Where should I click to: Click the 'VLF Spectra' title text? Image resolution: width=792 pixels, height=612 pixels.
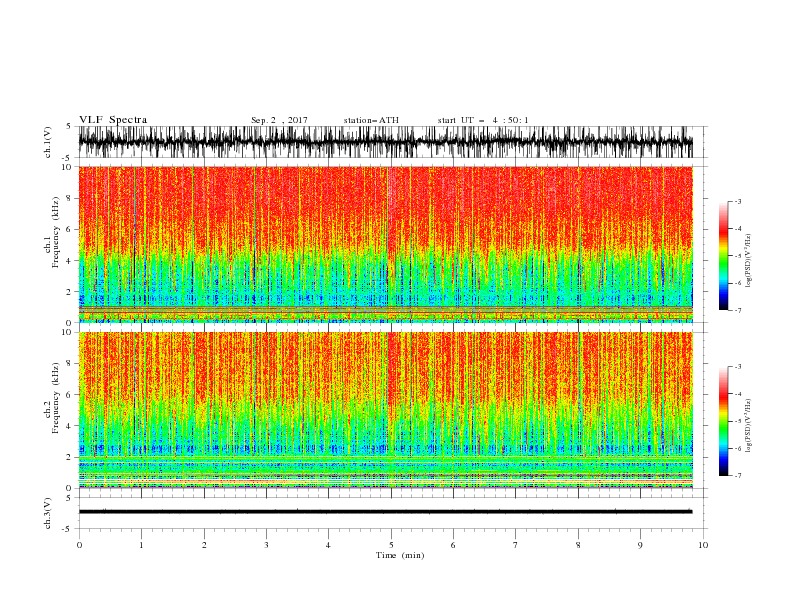113,120
